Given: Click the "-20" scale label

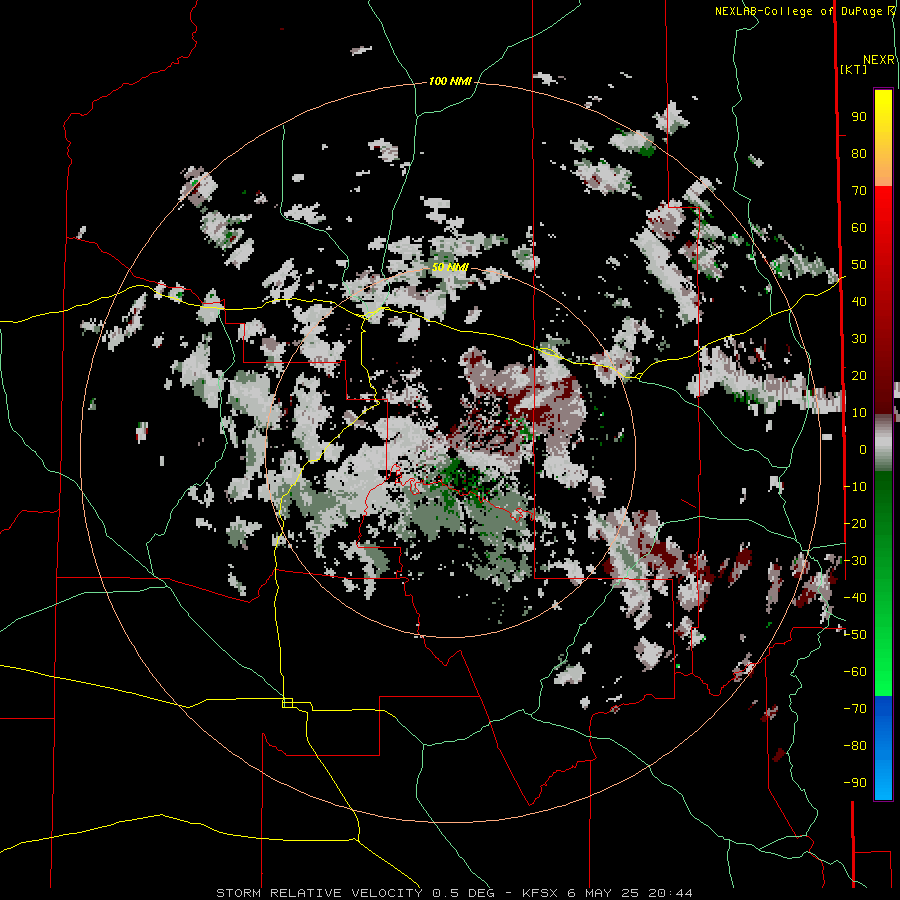Looking at the screenshot, I should 855,524.
